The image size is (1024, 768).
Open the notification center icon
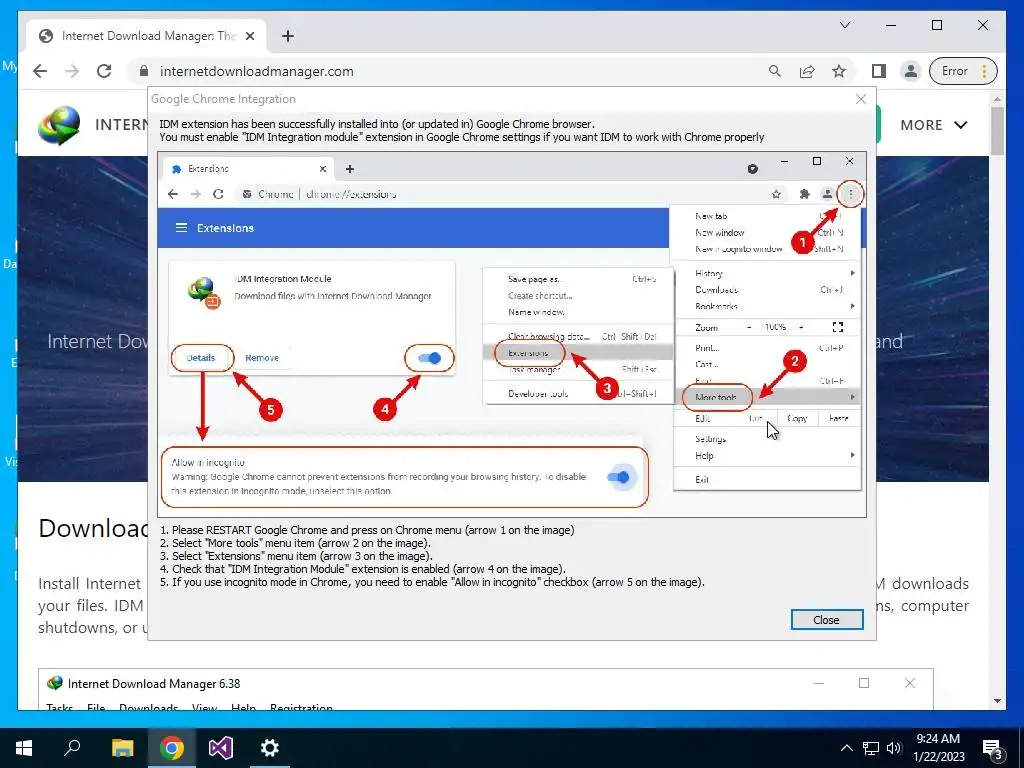993,748
